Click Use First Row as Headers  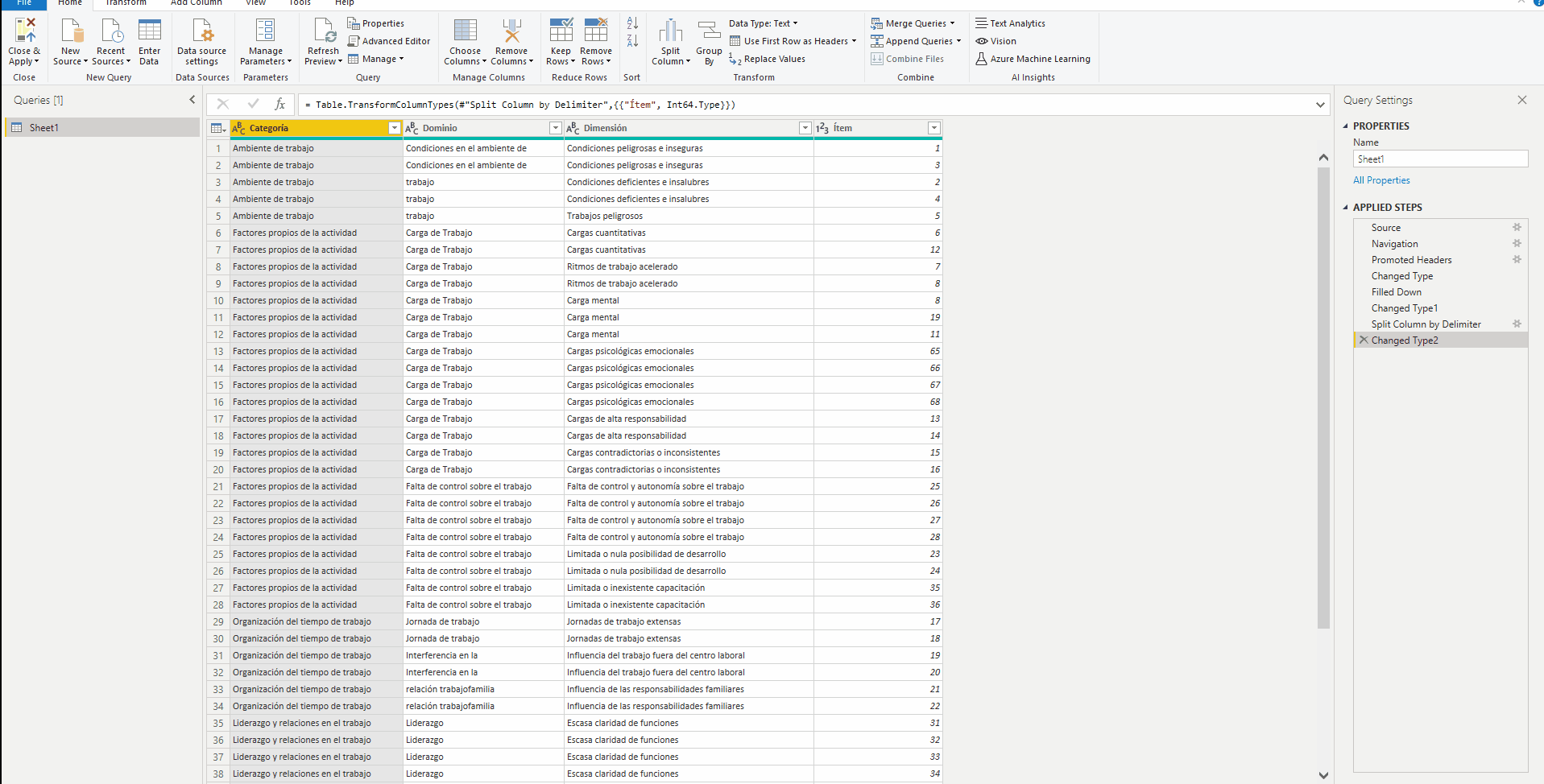[x=793, y=41]
